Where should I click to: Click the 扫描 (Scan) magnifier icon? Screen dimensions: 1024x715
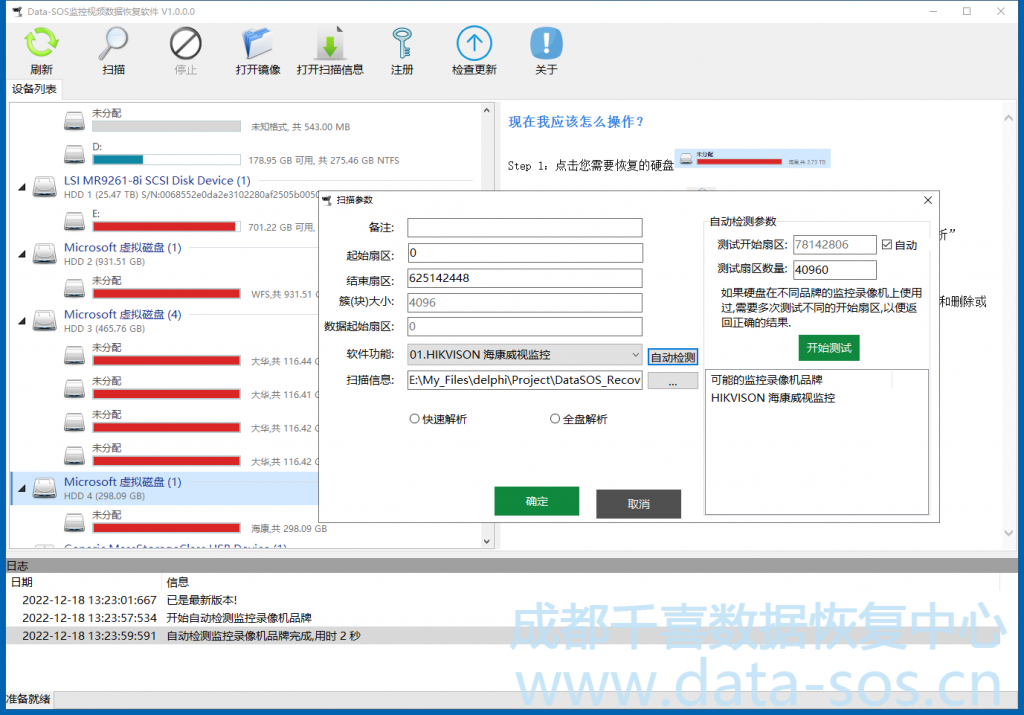(114, 45)
